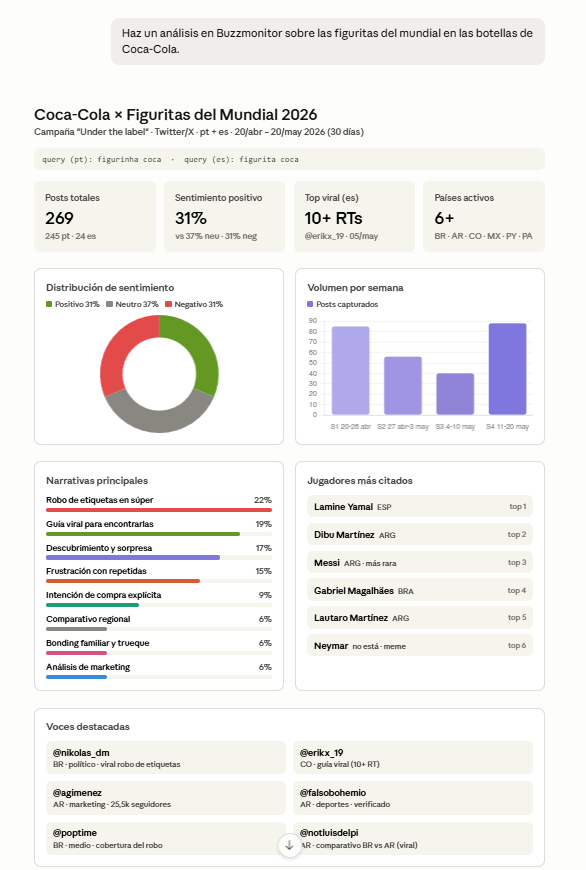Click the @erikx_19 · 05/may text

[x=341, y=236]
